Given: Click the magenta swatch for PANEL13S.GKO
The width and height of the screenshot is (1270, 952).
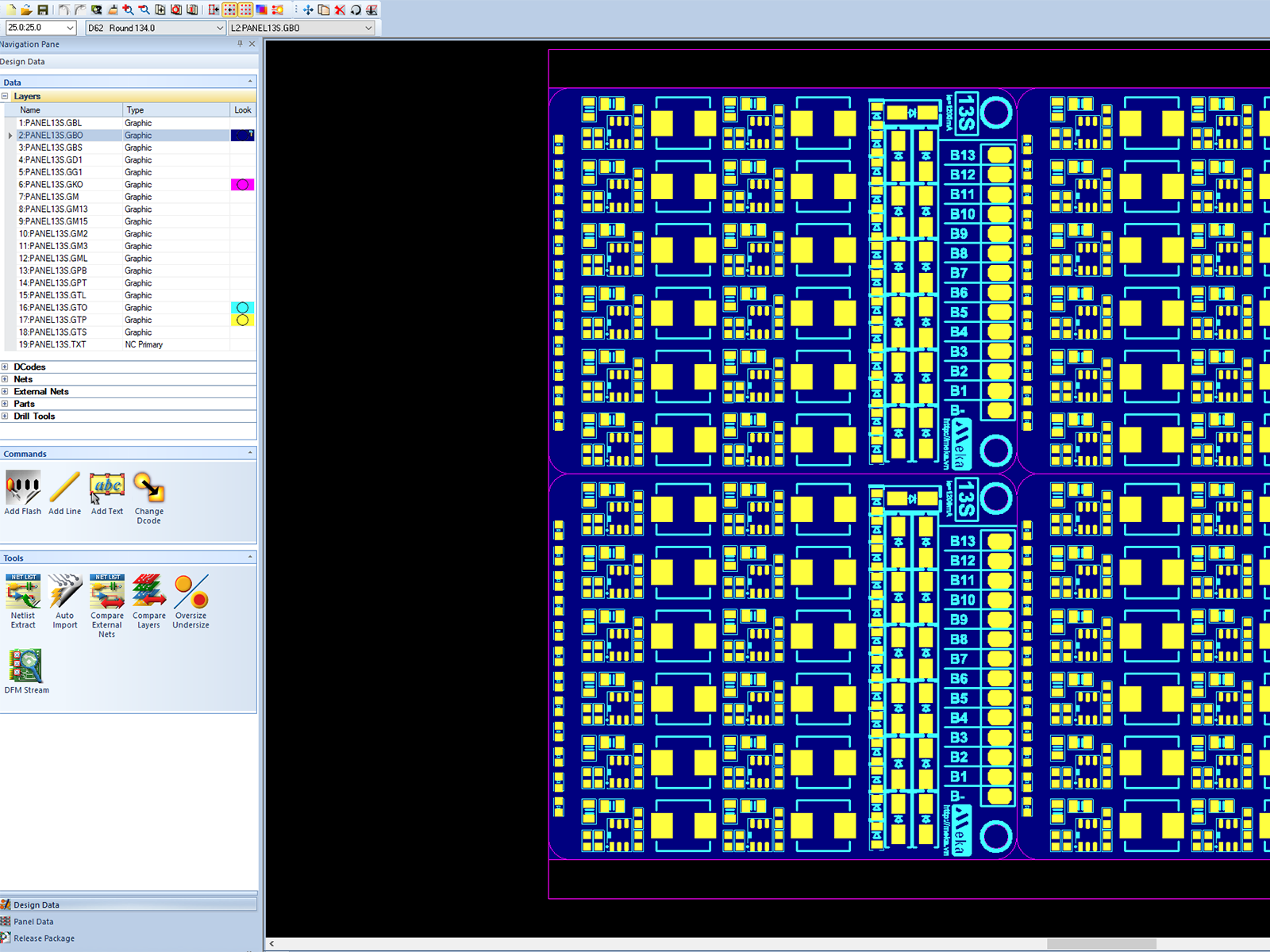Looking at the screenshot, I should click(242, 184).
